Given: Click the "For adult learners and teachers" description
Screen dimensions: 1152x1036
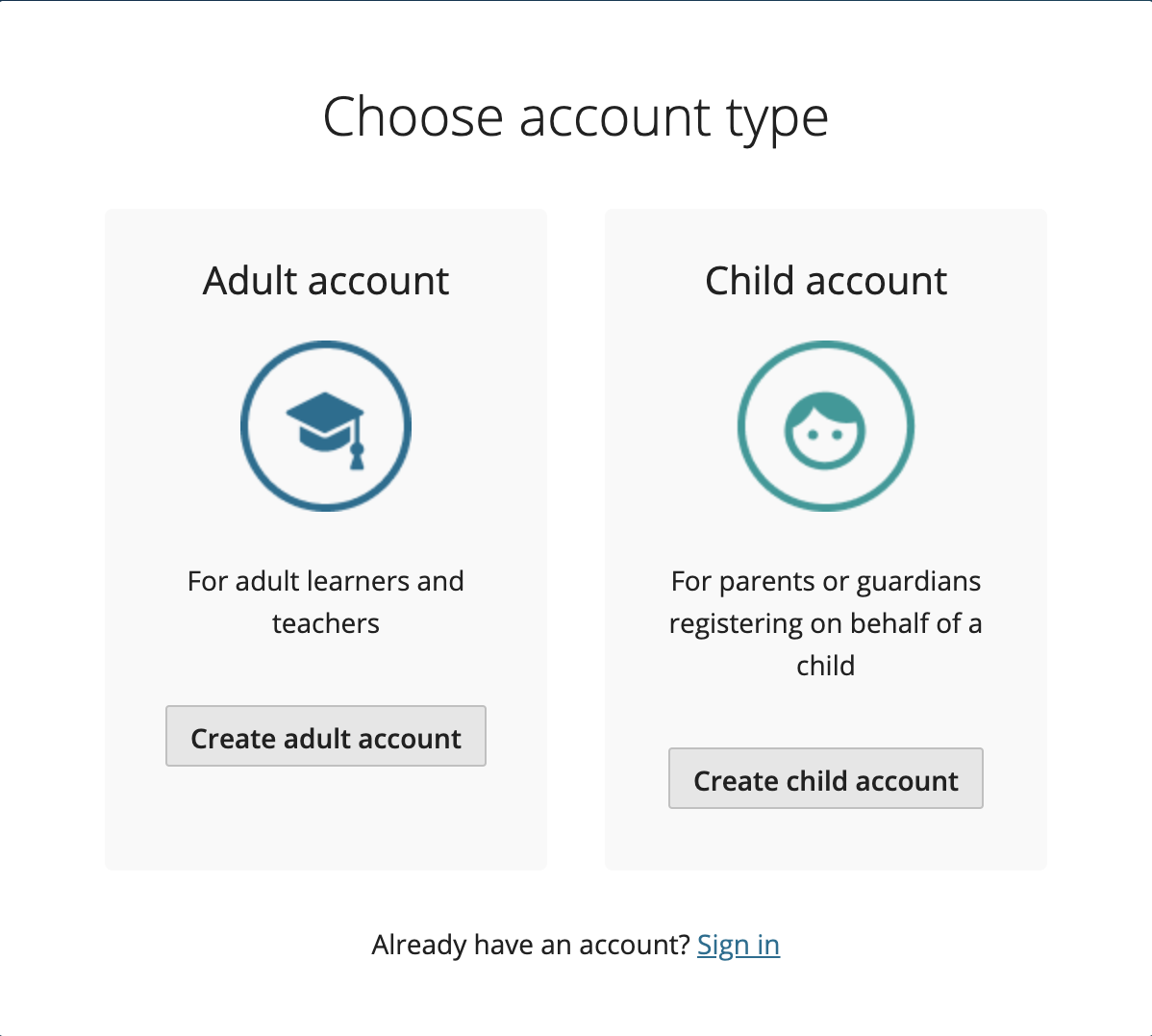Looking at the screenshot, I should 325,602.
